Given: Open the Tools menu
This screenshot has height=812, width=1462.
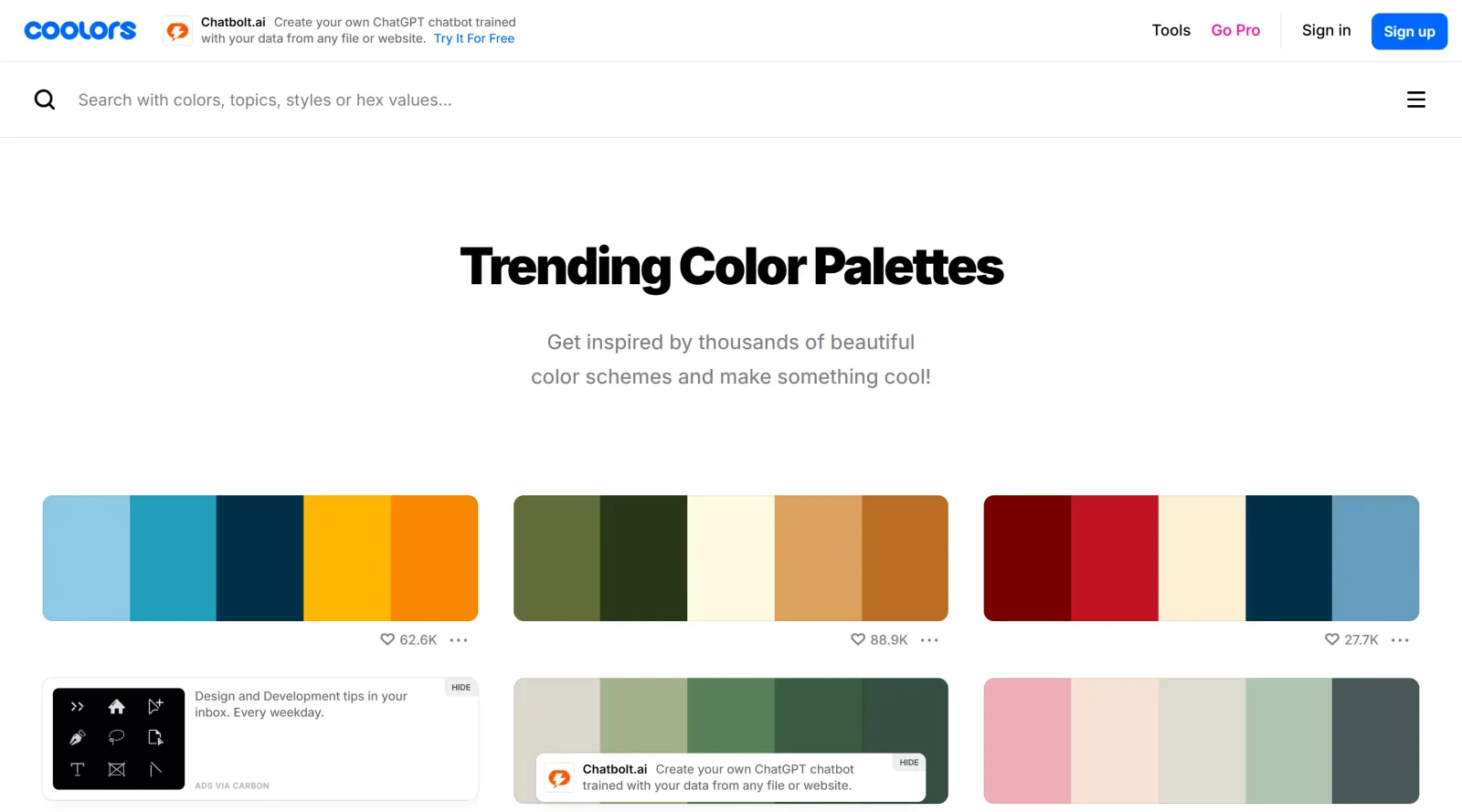Looking at the screenshot, I should tap(1171, 30).
